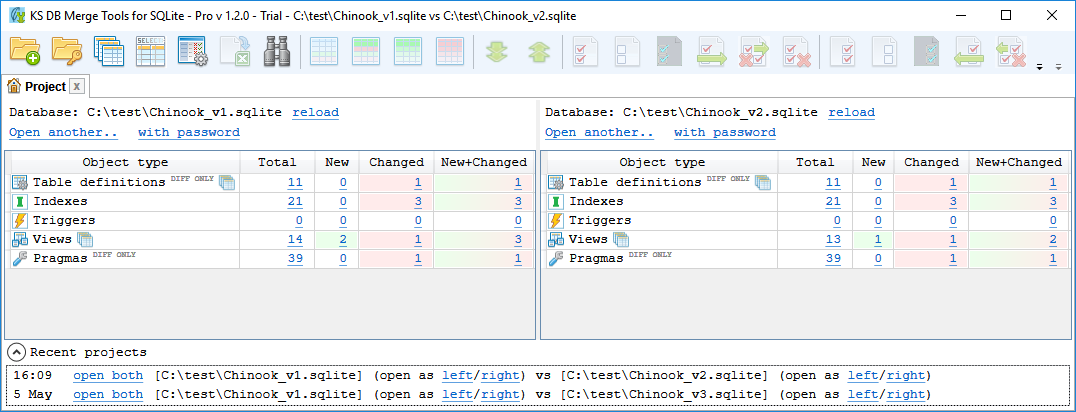Image resolution: width=1076 pixels, height=412 pixels.
Task: Click the all-green rows grid toolbar icon
Action: coord(408,52)
